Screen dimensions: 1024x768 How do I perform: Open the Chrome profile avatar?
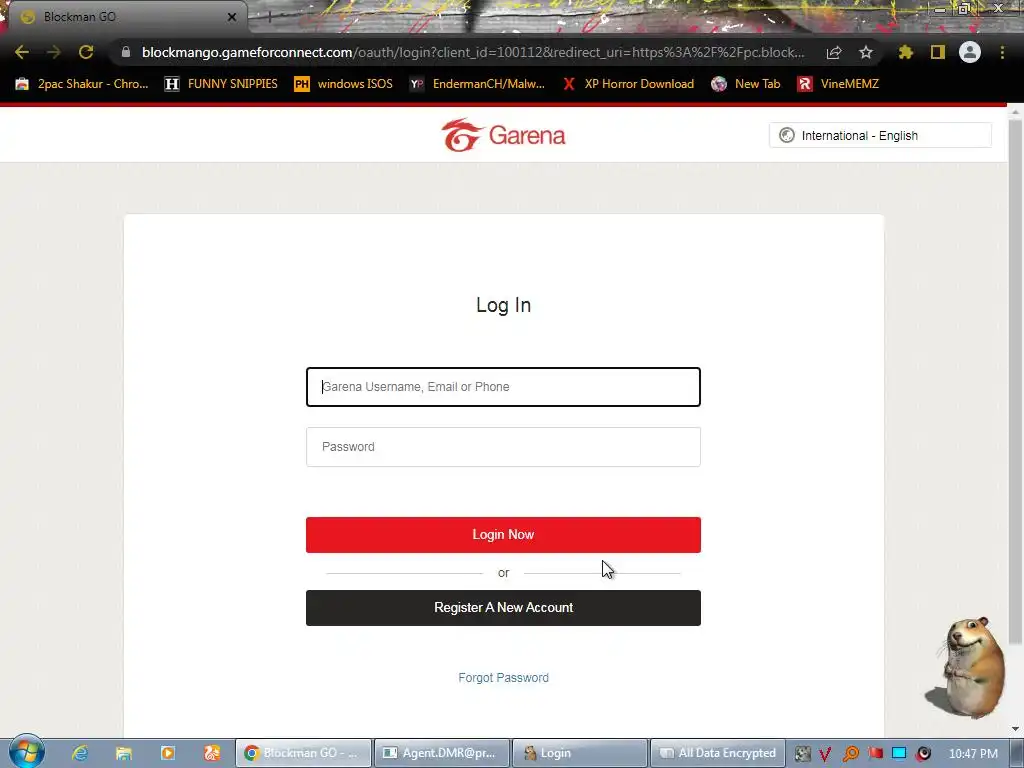coord(970,52)
